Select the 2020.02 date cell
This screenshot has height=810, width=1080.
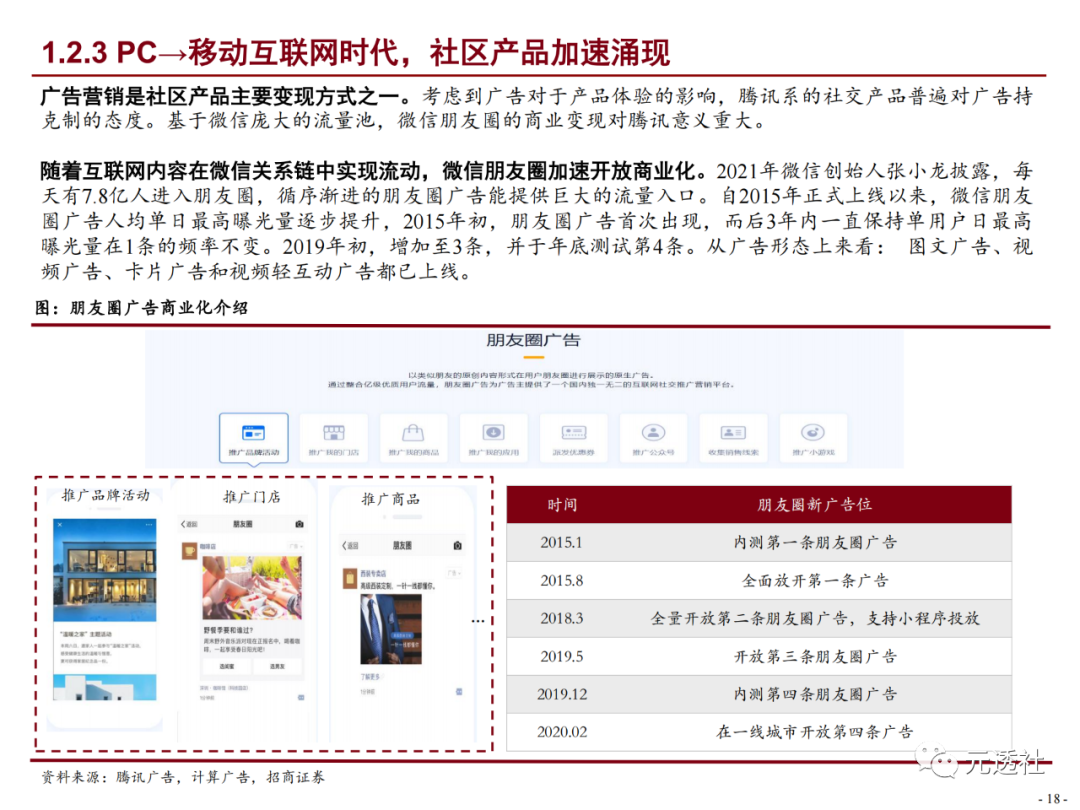tap(562, 731)
